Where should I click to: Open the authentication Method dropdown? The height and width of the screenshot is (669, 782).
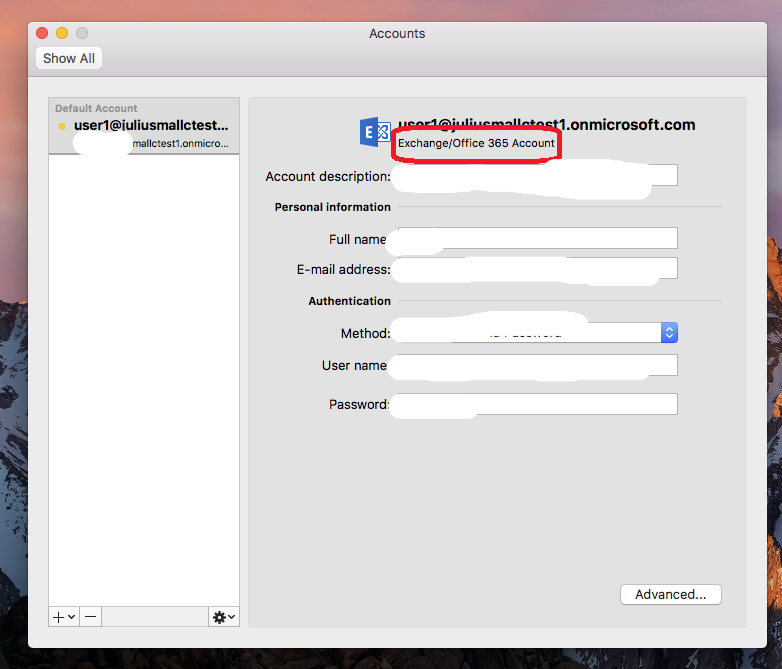coord(538,332)
